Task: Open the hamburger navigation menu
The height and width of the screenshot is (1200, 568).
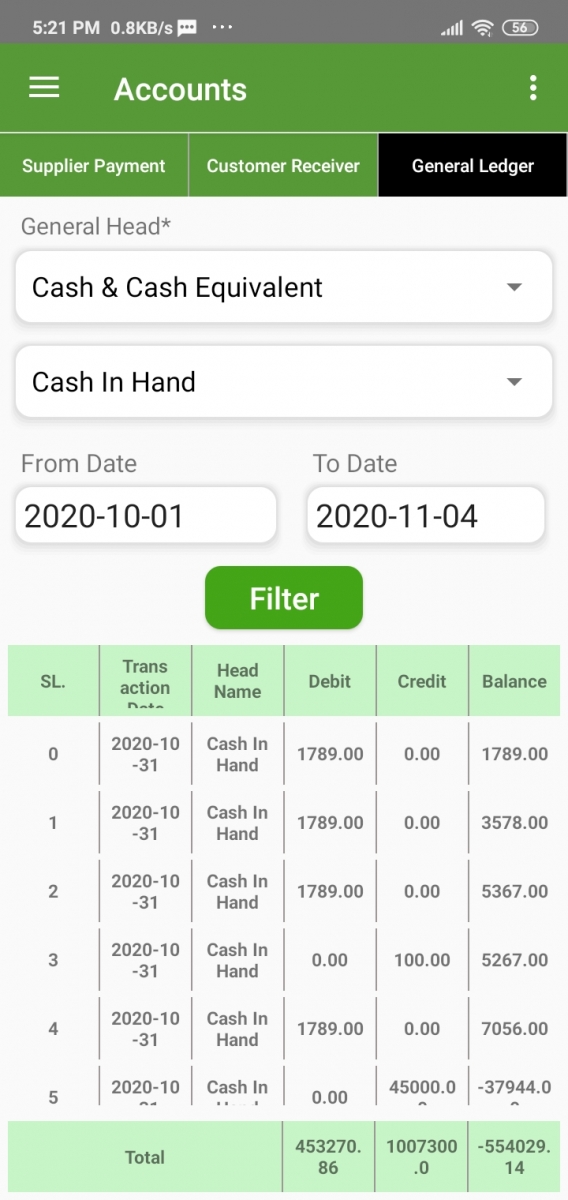Action: tap(44, 88)
